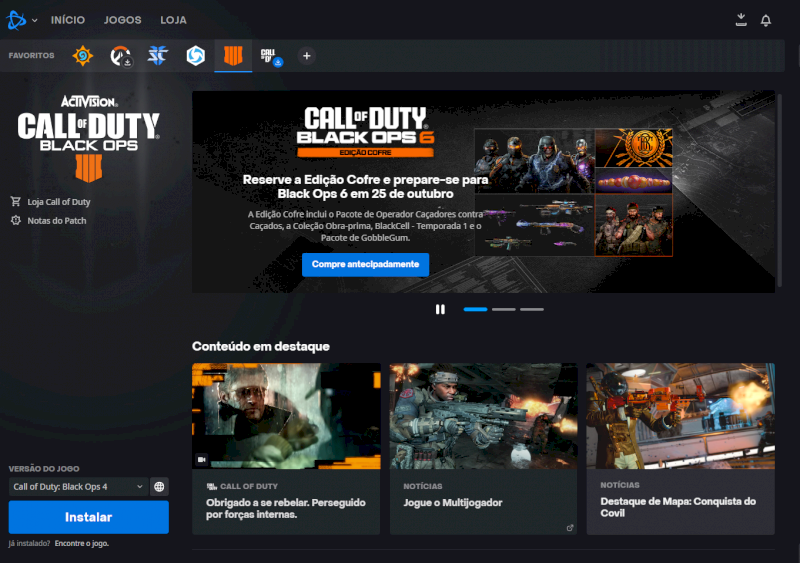800x563 pixels.
Task: Open notifications bell icon
Action: tap(766, 20)
